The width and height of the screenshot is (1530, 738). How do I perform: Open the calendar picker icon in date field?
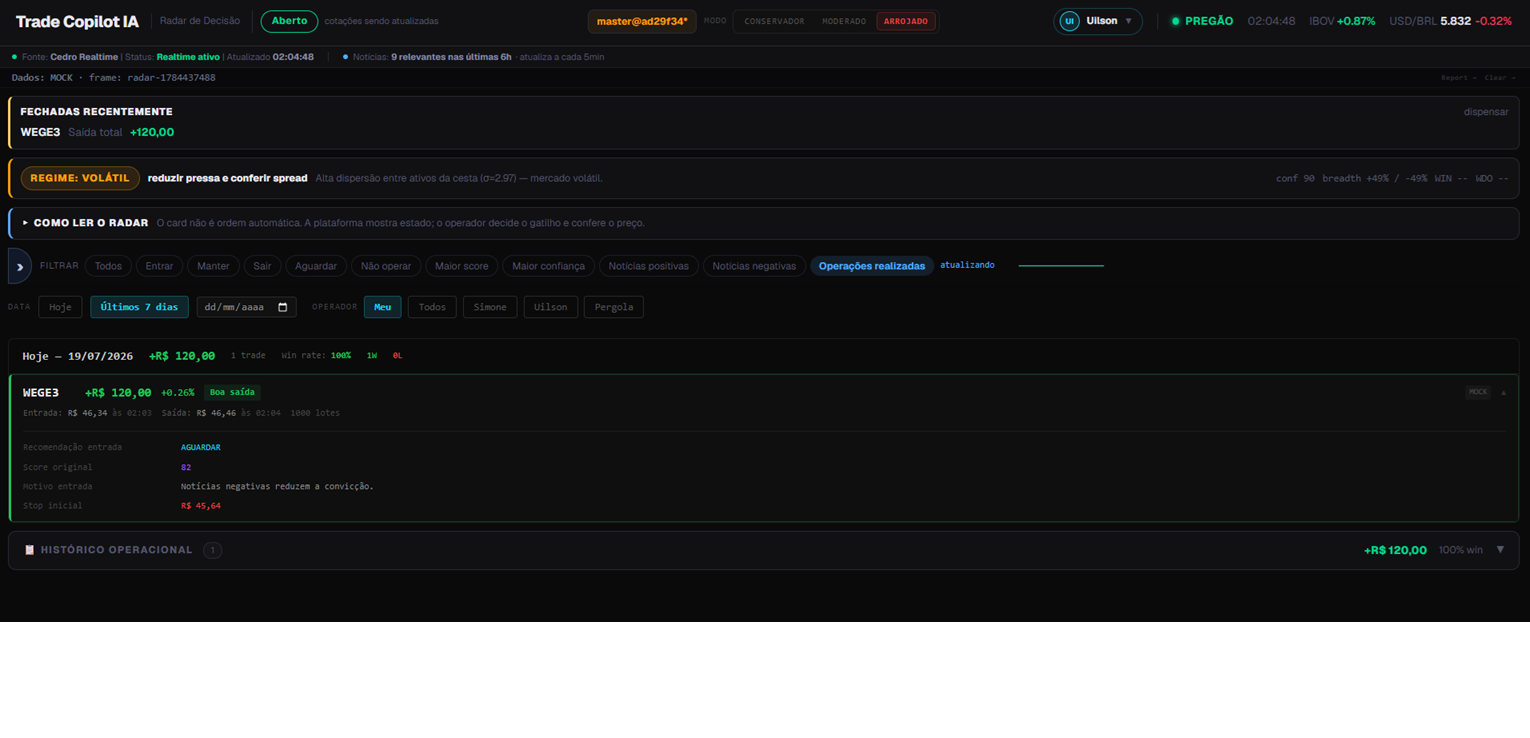click(283, 307)
